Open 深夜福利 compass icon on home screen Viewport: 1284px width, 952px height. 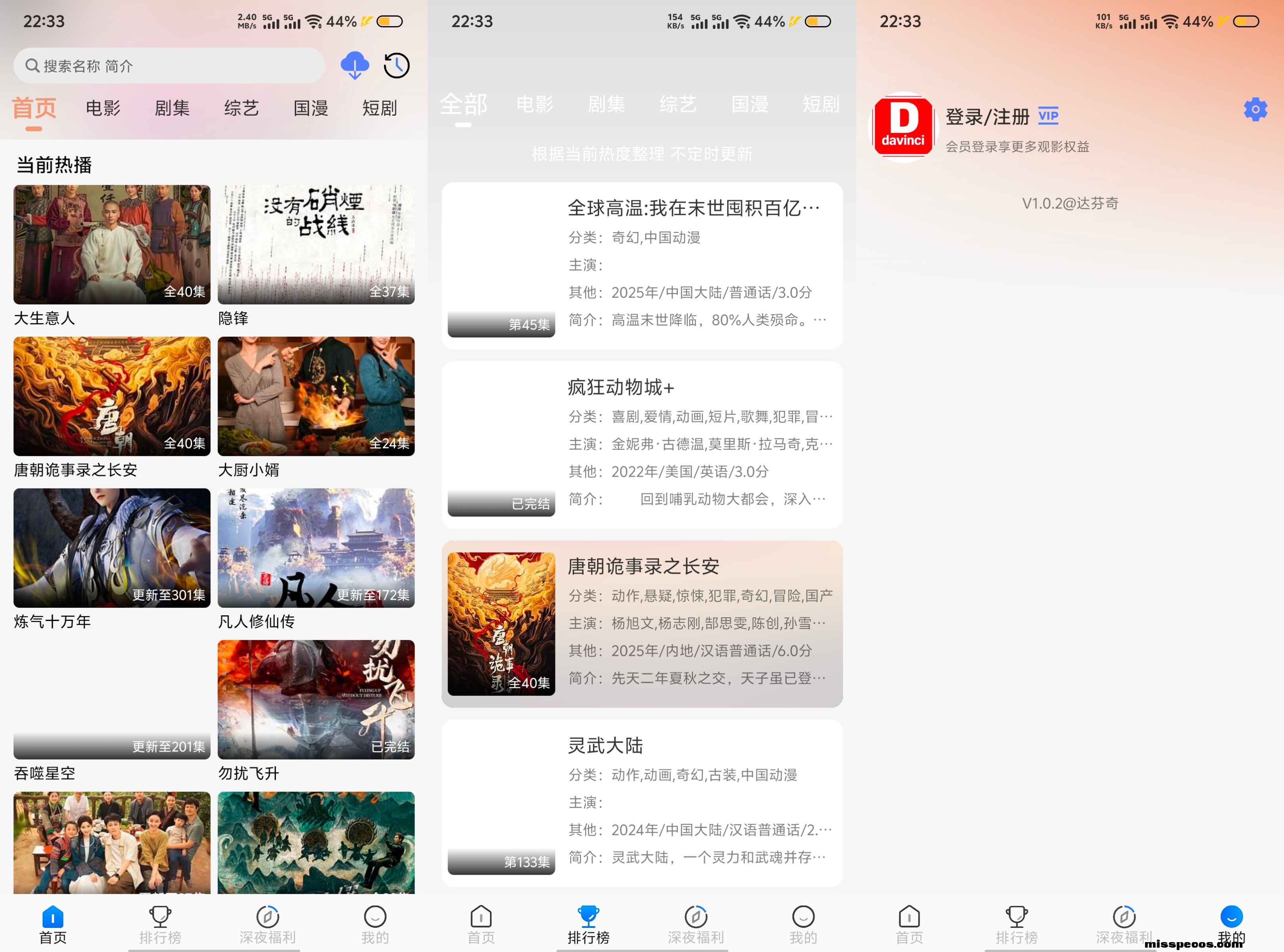click(267, 916)
